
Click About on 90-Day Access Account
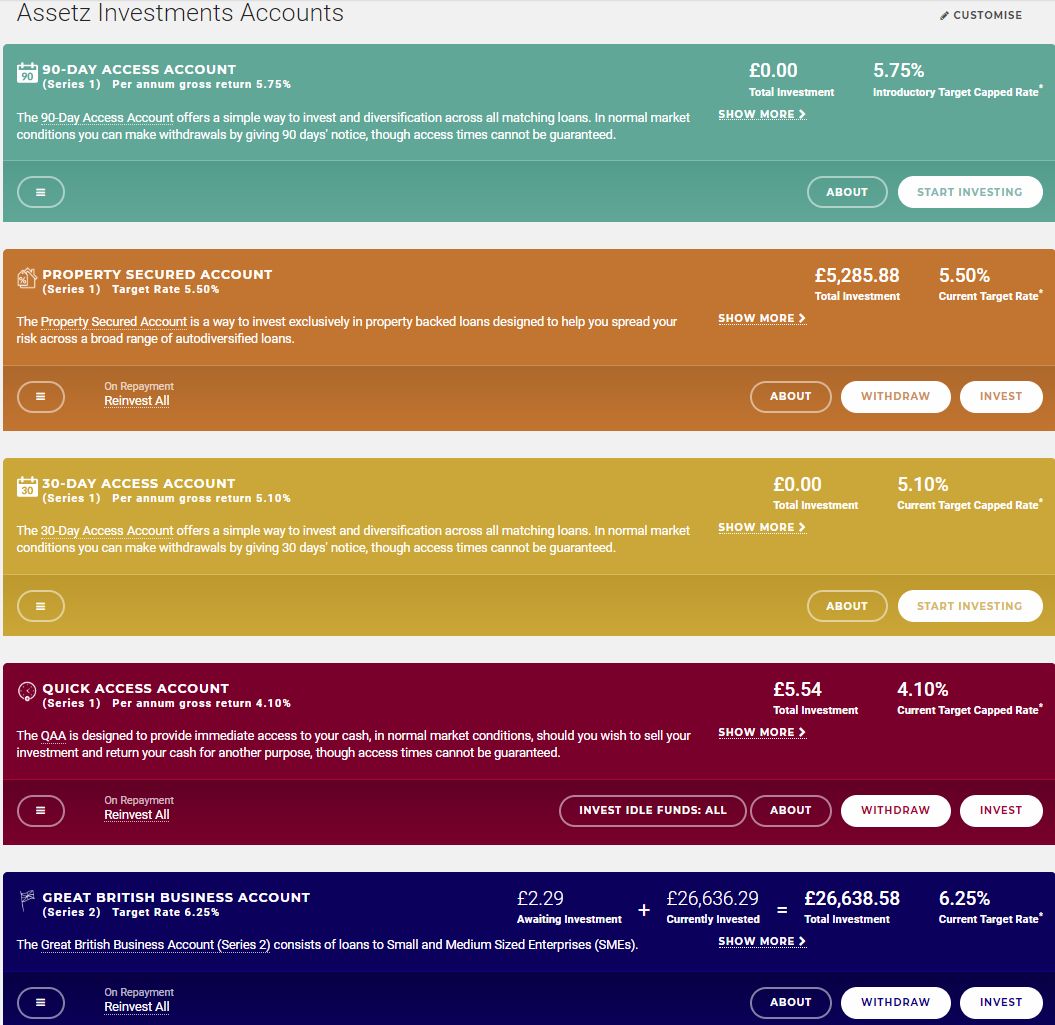click(847, 192)
